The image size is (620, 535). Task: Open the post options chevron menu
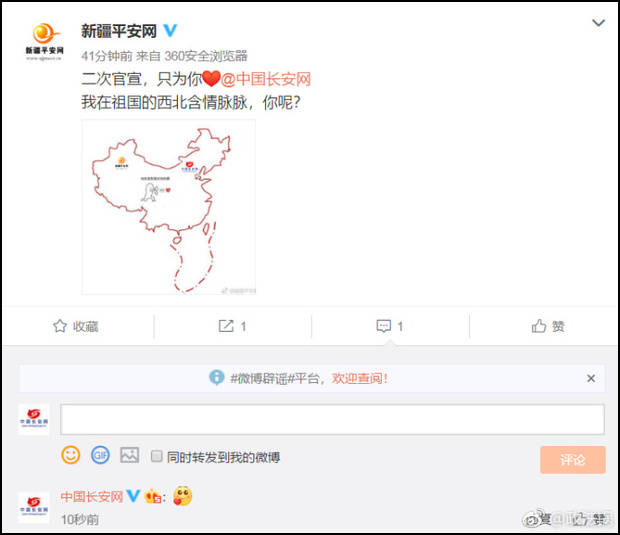tap(598, 23)
